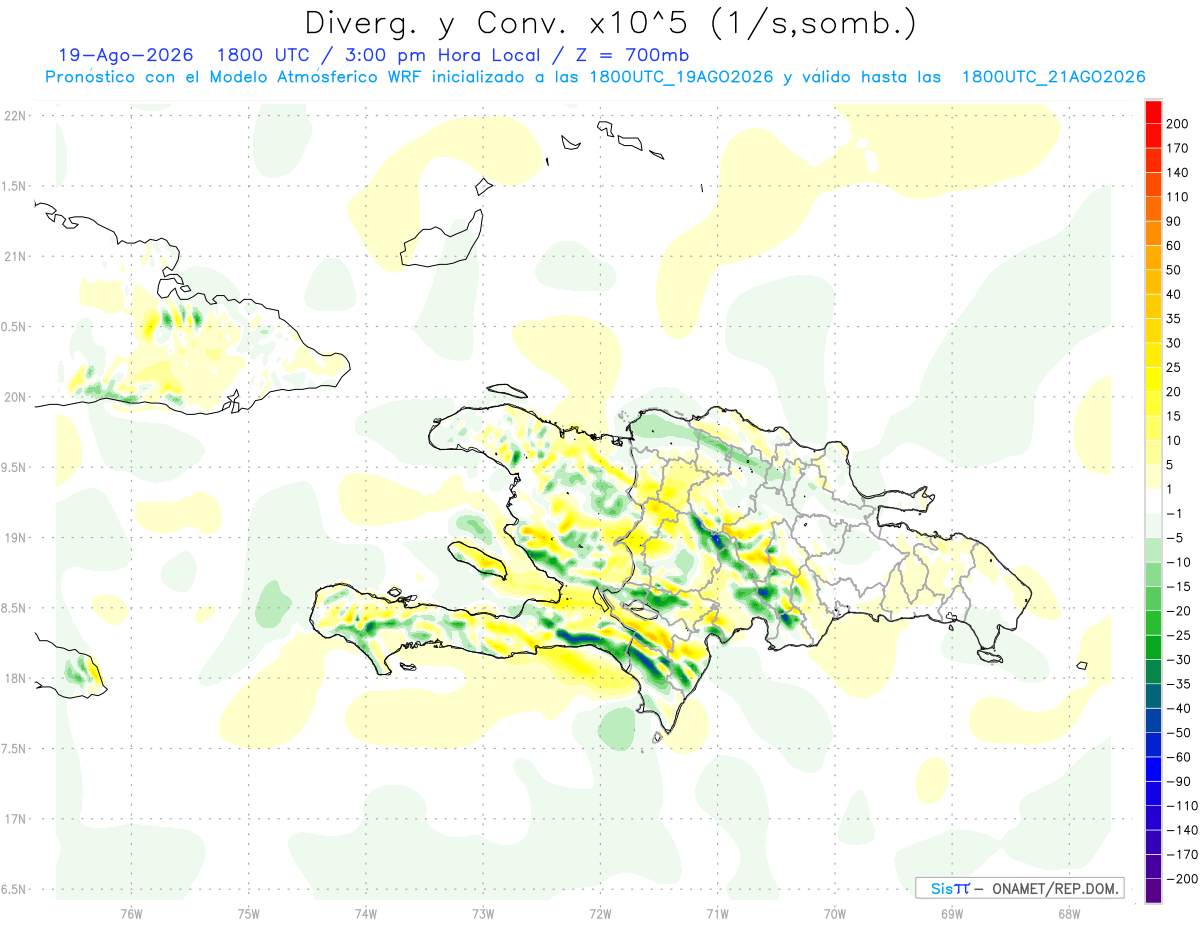This screenshot has width=1200, height=927.
Task: Click the colorbar label '5'
Action: pyautogui.click(x=1171, y=465)
